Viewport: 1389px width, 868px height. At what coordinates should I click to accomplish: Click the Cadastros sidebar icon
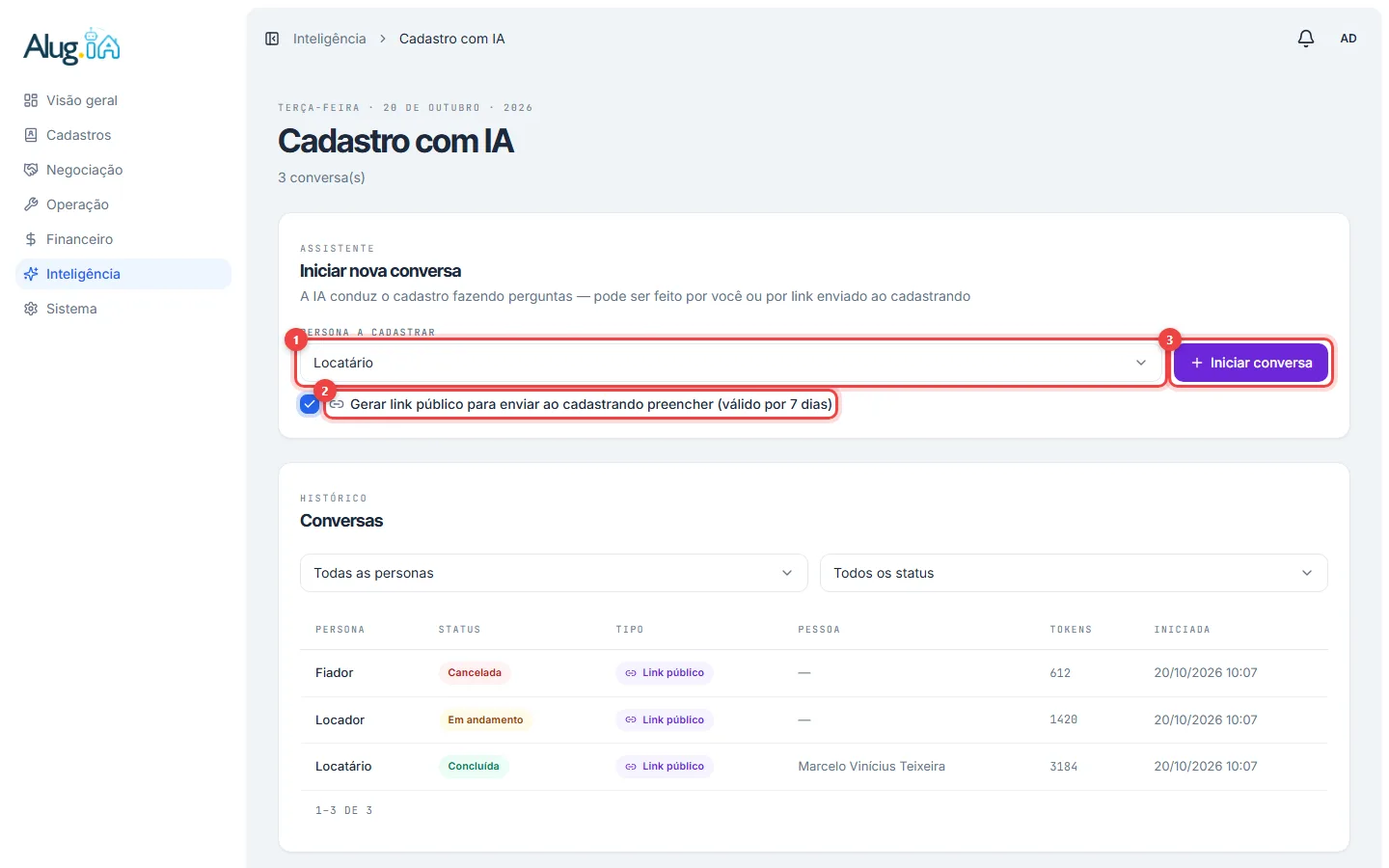click(x=31, y=135)
